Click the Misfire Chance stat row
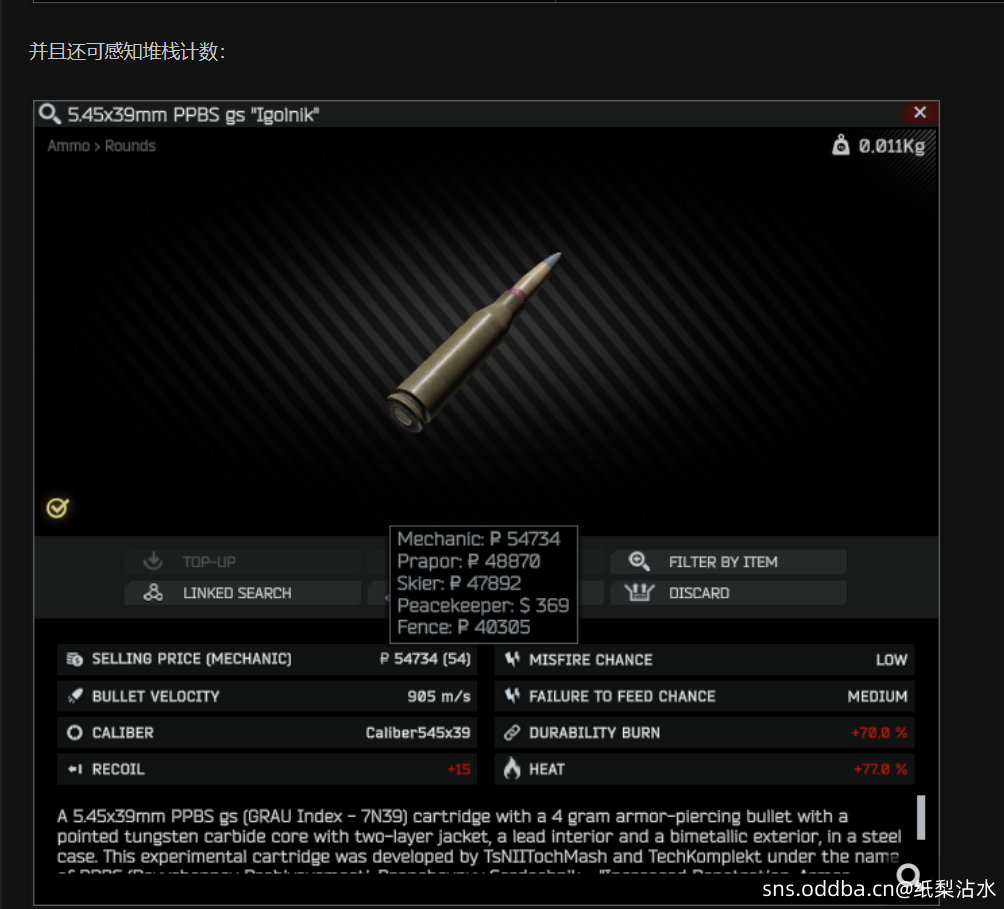Screen dimensions: 1004x909 click(x=704, y=659)
